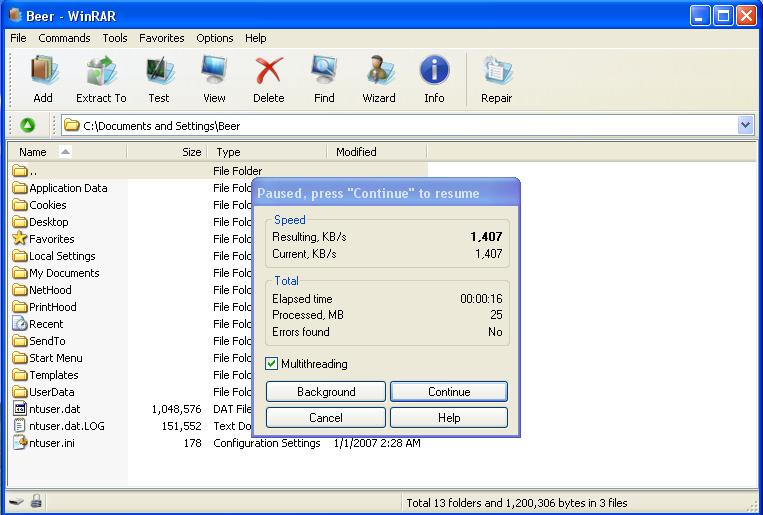
Task: Click the Add toolbar icon
Action: pos(43,71)
